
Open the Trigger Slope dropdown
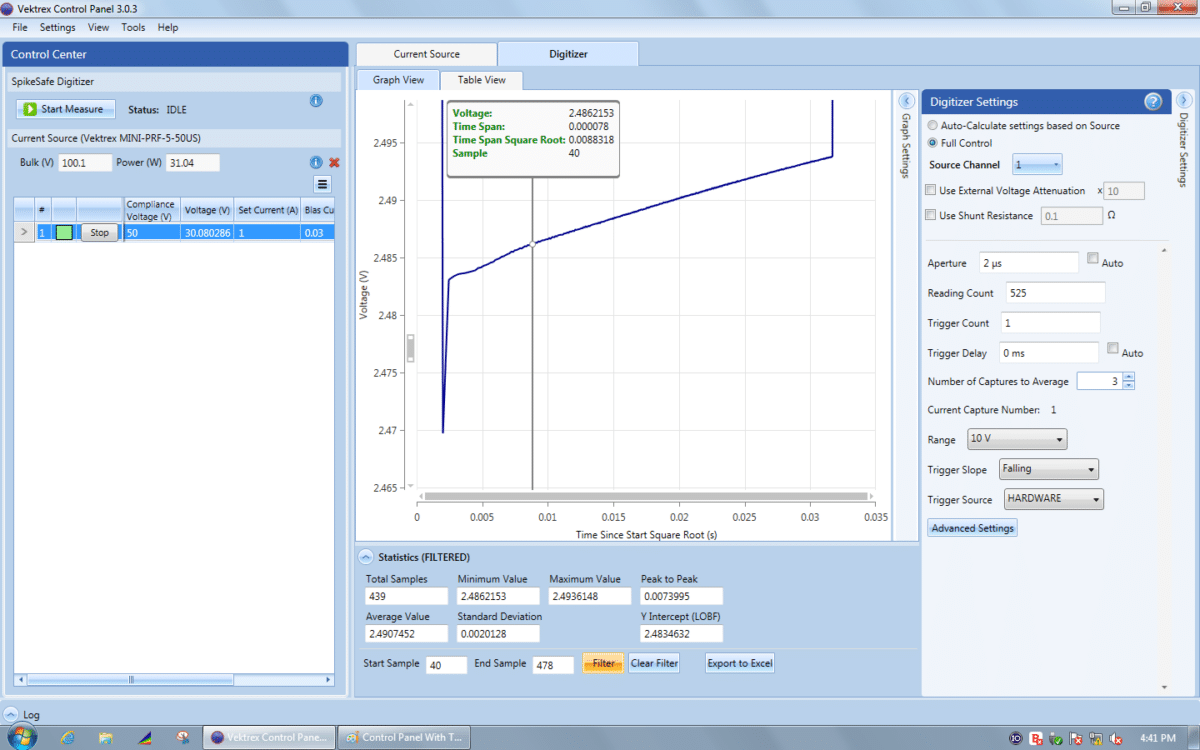click(1048, 469)
